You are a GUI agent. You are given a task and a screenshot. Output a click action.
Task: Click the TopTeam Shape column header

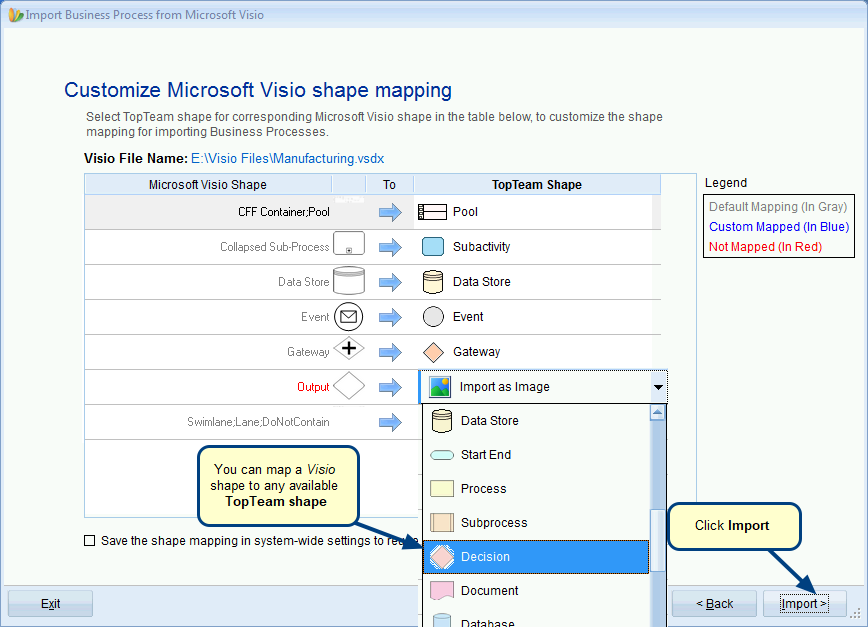tap(537, 184)
